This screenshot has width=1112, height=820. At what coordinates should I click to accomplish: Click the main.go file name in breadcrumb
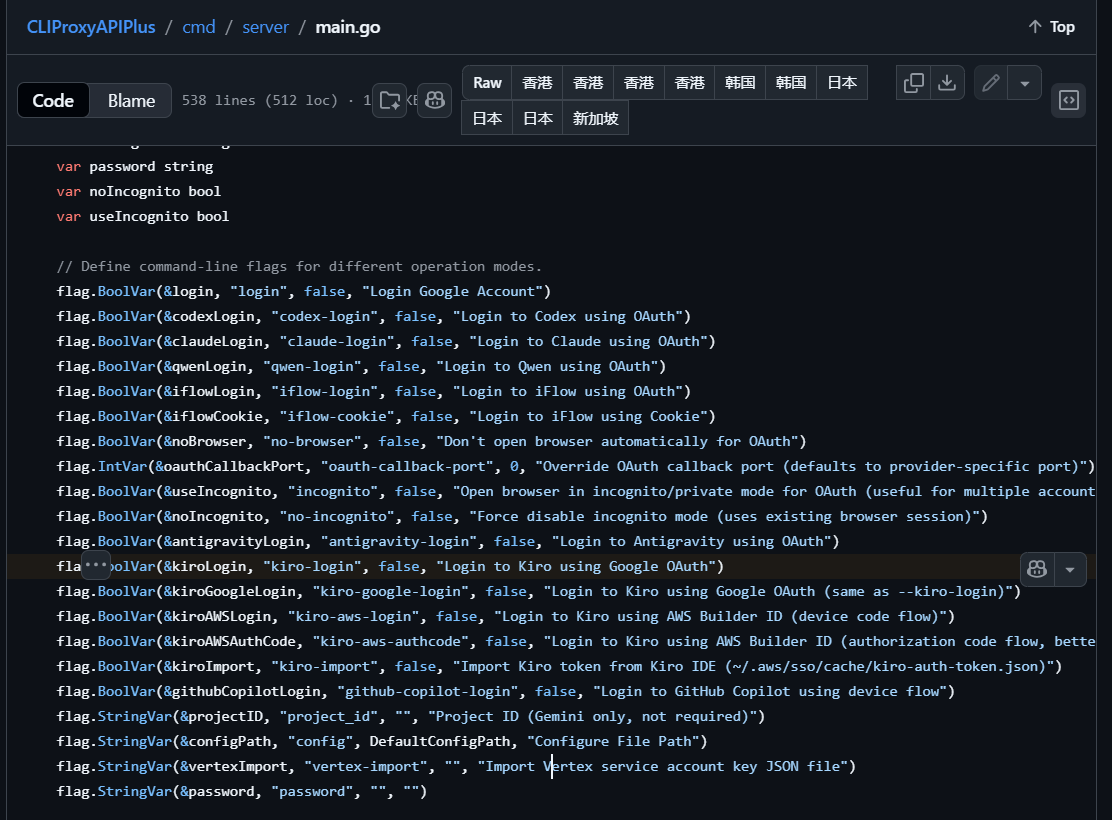(348, 27)
